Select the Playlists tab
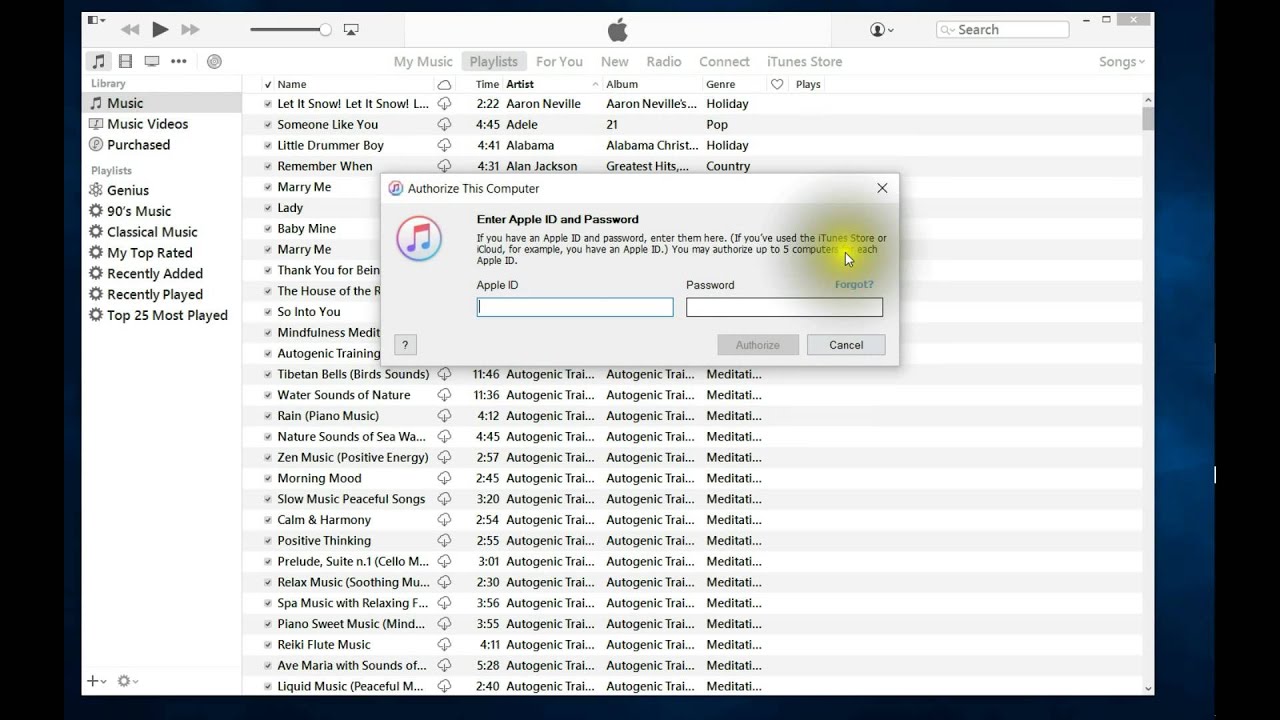The width and height of the screenshot is (1280, 720). [x=494, y=61]
